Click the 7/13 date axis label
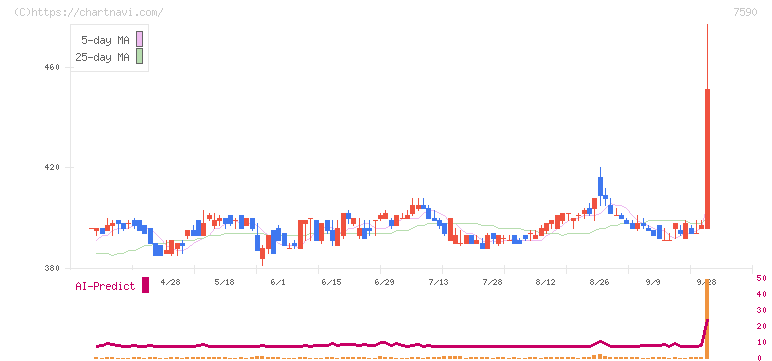The height and width of the screenshot is (361, 772). [438, 282]
